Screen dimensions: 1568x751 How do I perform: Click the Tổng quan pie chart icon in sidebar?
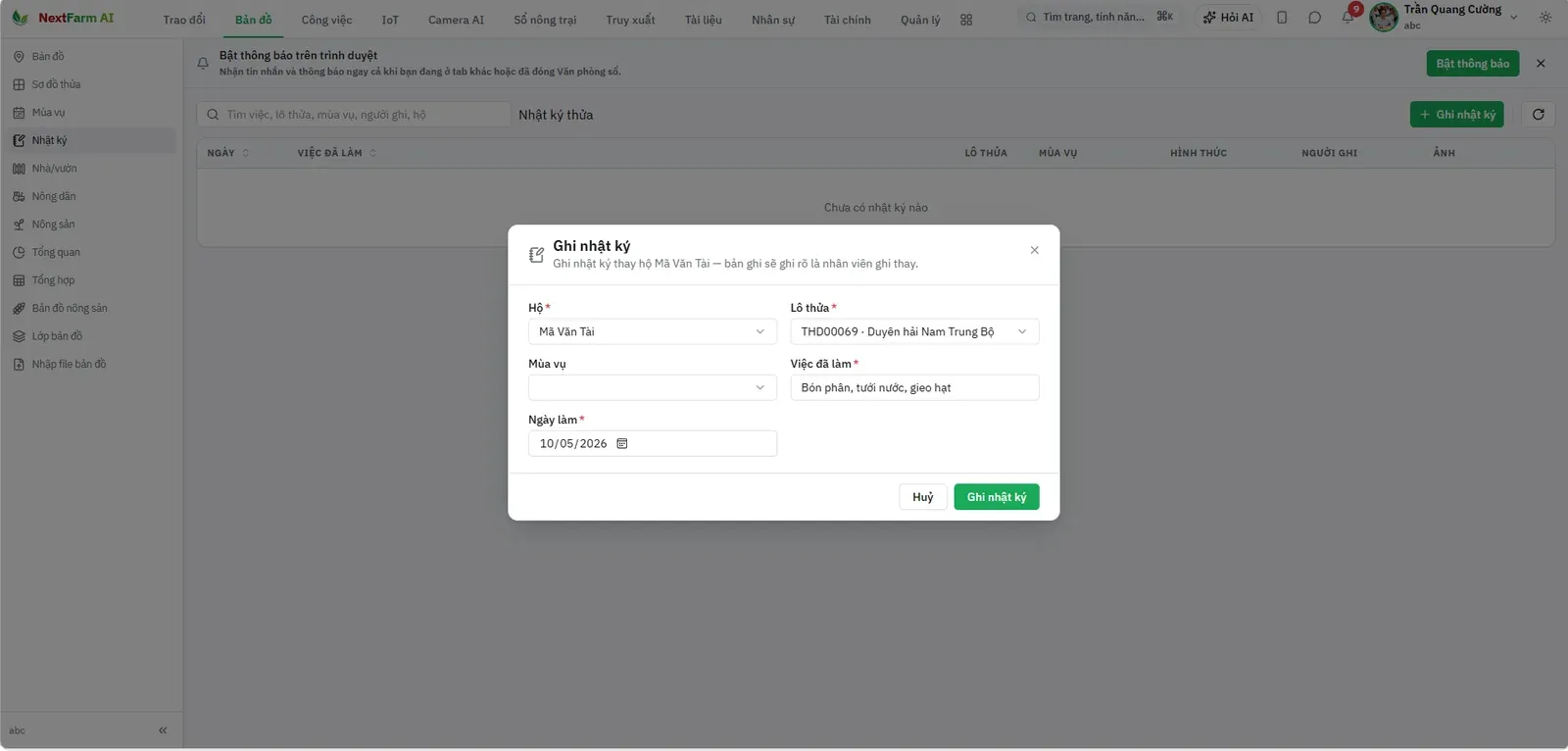pos(19,253)
